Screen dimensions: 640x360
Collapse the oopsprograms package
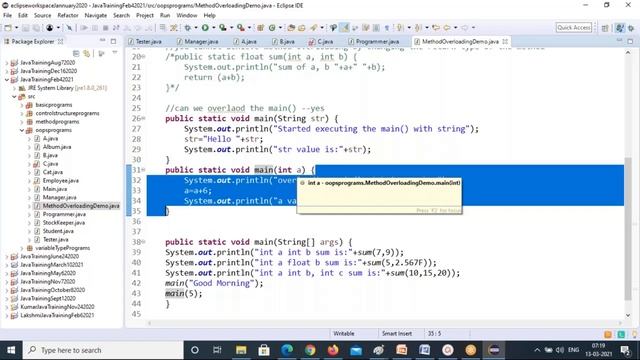pyautogui.click(x=22, y=130)
